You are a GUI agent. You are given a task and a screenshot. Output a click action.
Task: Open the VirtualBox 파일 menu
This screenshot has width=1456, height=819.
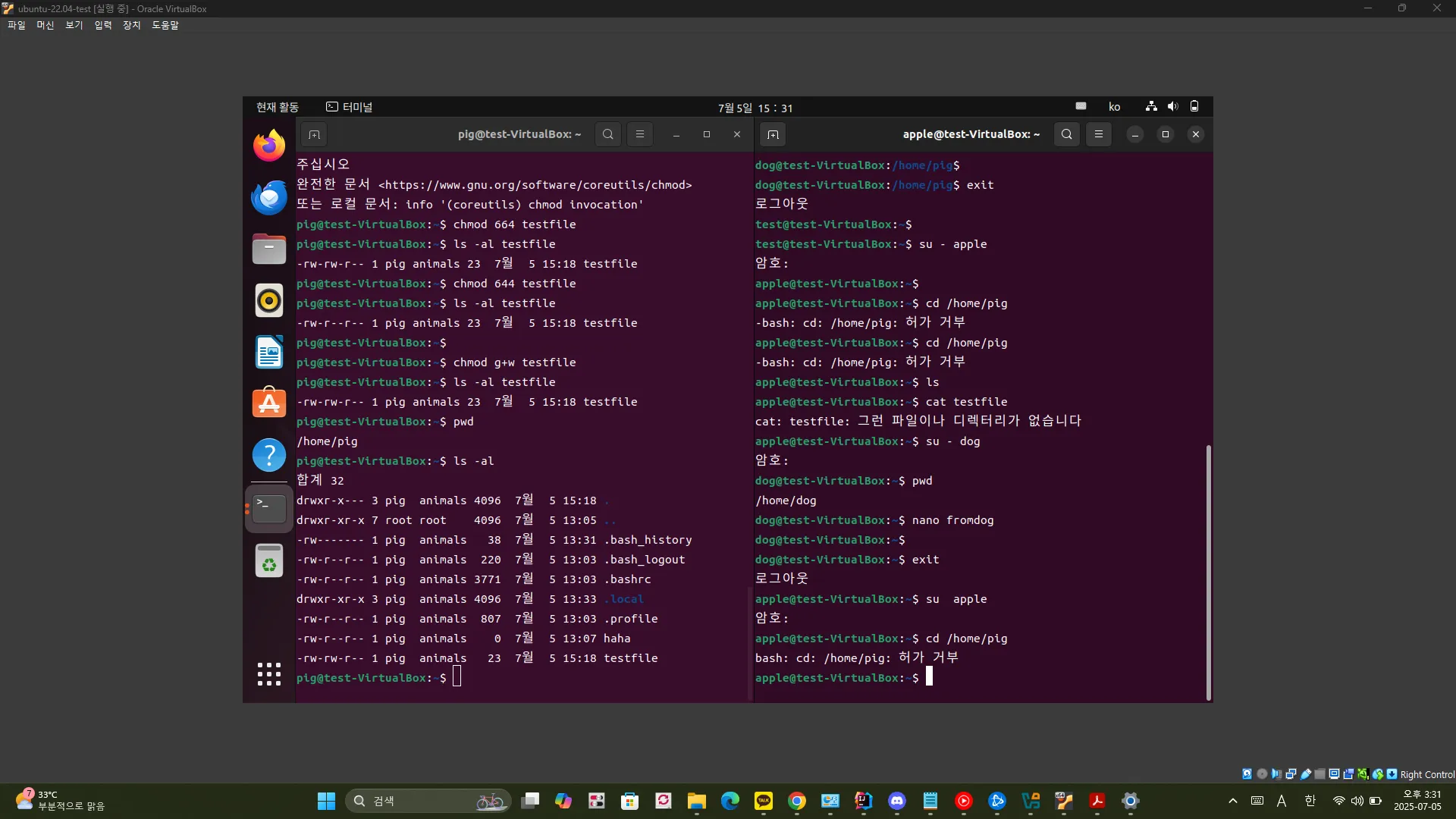pyautogui.click(x=17, y=25)
